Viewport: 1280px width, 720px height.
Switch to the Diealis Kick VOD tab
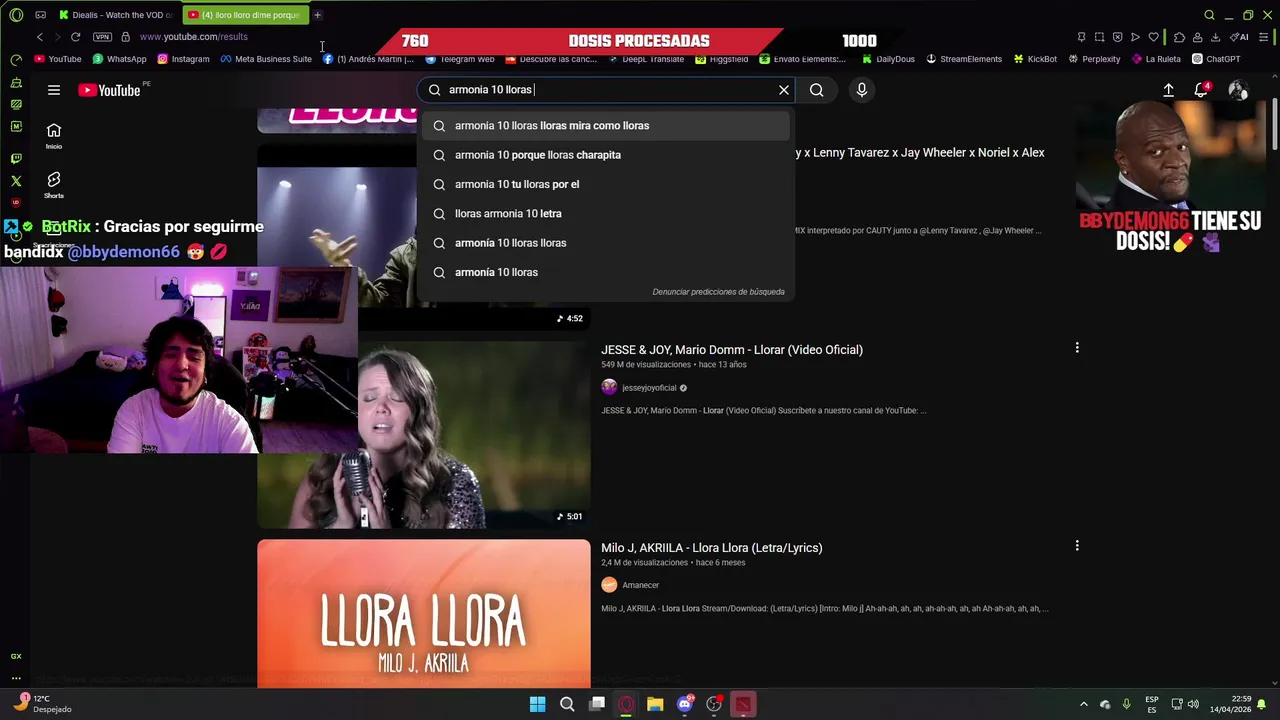coord(115,15)
